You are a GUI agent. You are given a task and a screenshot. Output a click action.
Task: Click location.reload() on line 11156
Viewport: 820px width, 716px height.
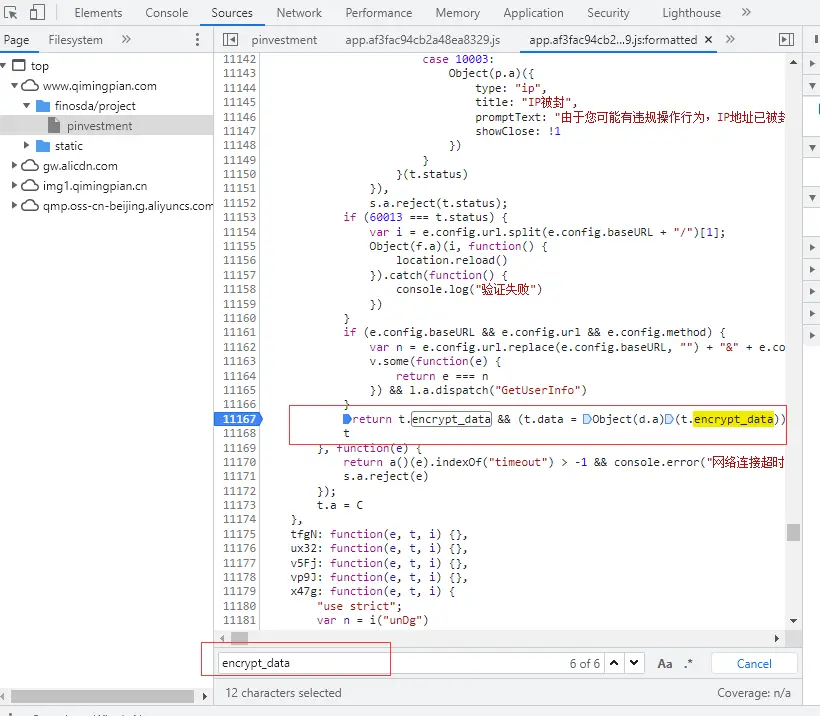451,260
